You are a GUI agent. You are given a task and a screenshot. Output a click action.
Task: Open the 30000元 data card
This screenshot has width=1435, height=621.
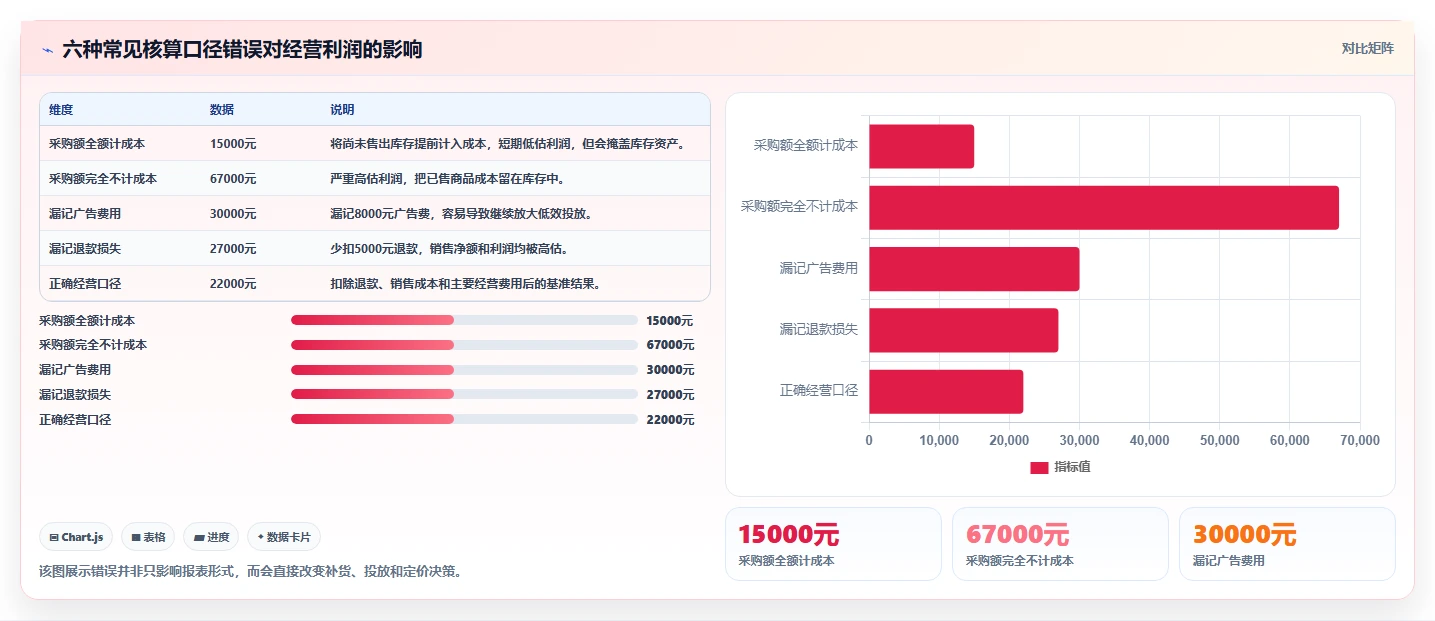pos(1287,544)
